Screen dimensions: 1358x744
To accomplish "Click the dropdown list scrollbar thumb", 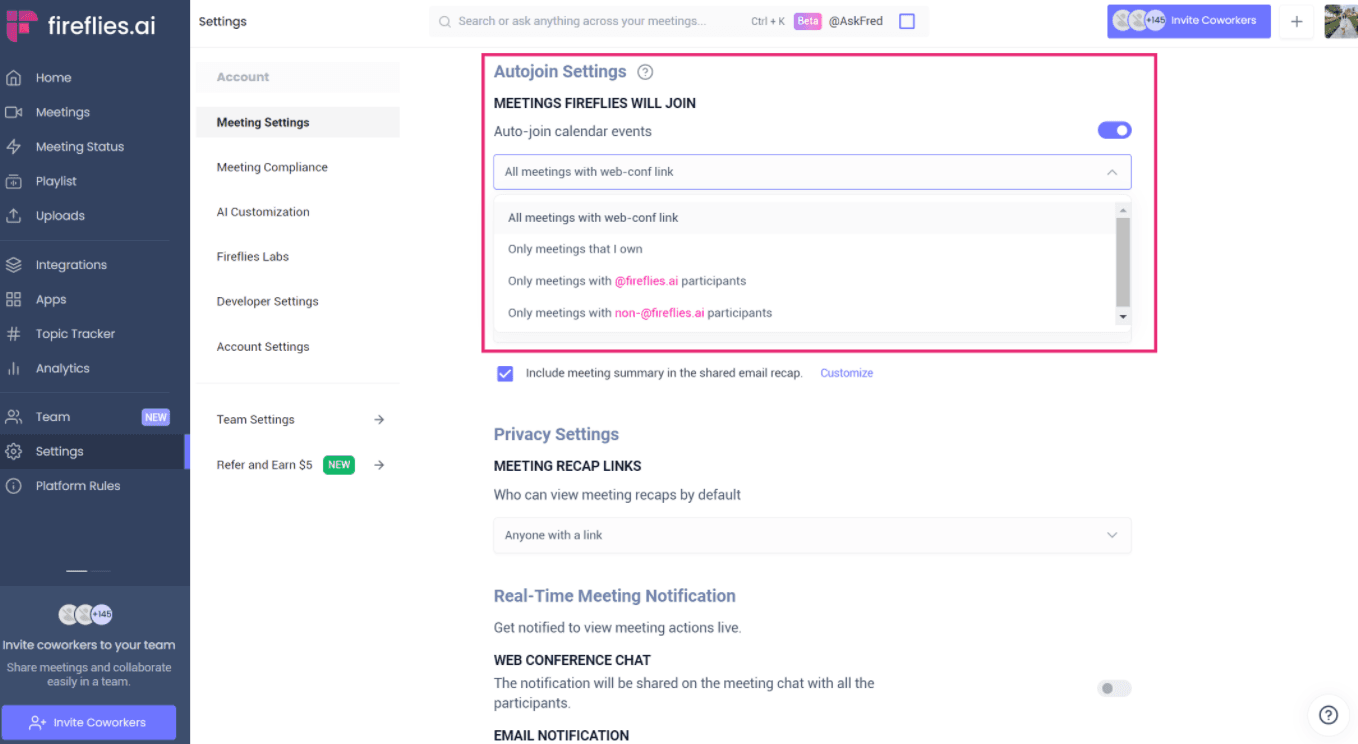I will 1123,262.
